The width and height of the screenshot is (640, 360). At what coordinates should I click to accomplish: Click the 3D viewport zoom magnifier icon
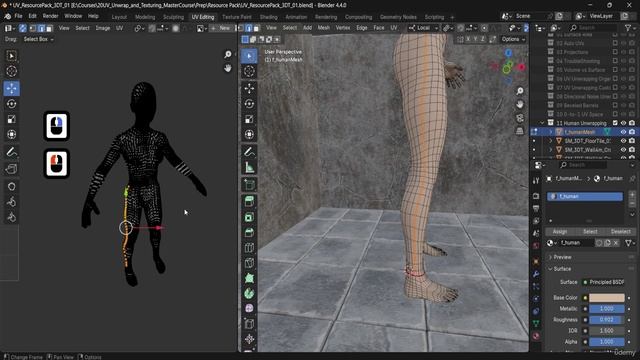tap(520, 91)
